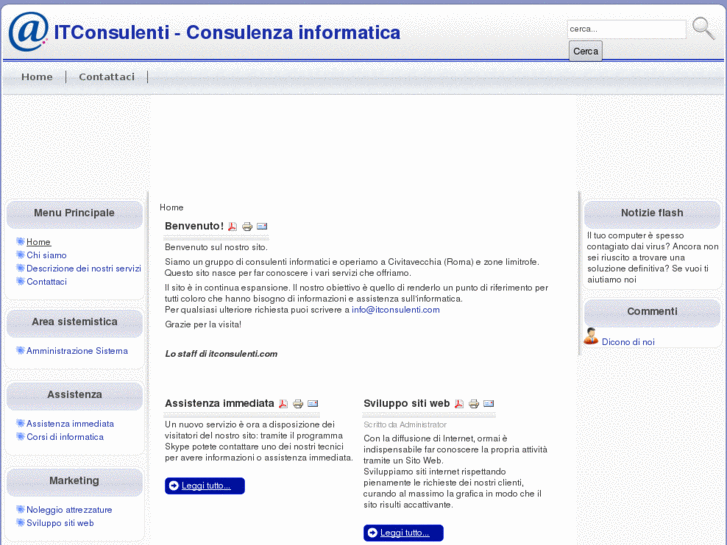The image size is (727, 545).
Task: Open PDF icon for Assistenza immediata article
Action: [x=283, y=404]
